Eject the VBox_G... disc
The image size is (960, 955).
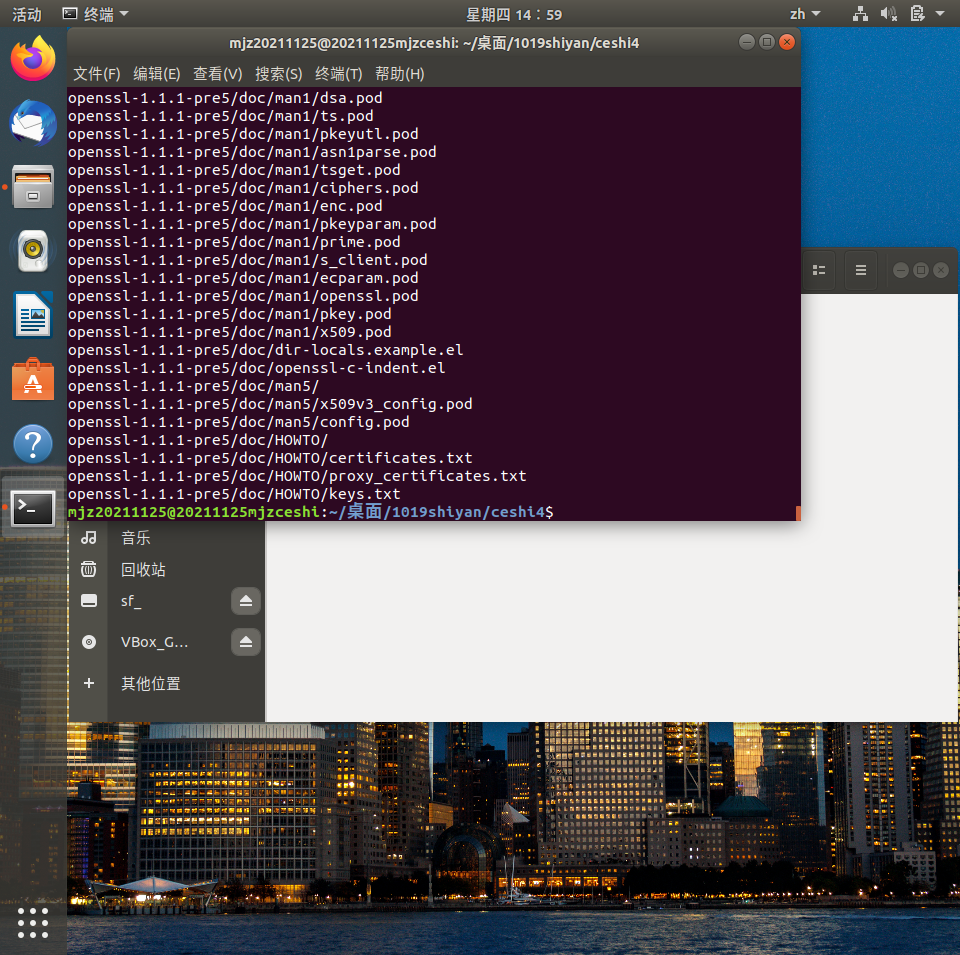point(246,642)
